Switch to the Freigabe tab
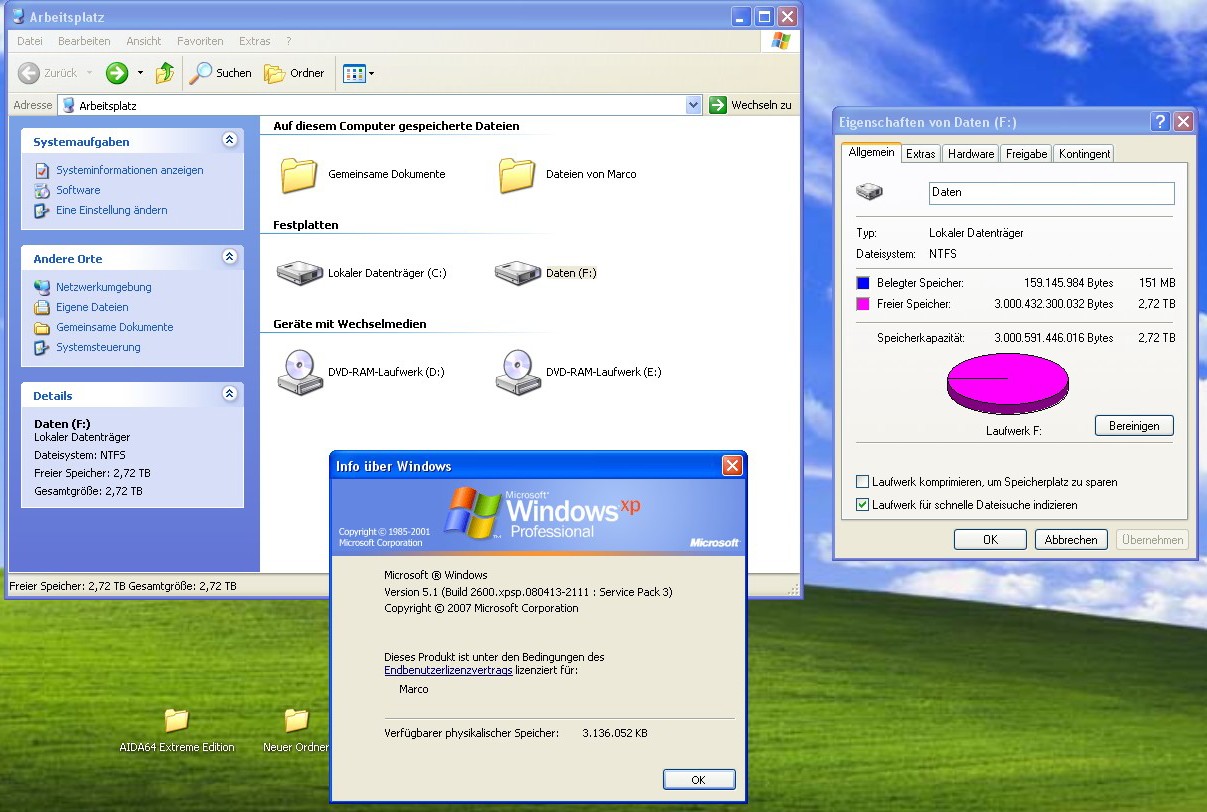 (1026, 154)
